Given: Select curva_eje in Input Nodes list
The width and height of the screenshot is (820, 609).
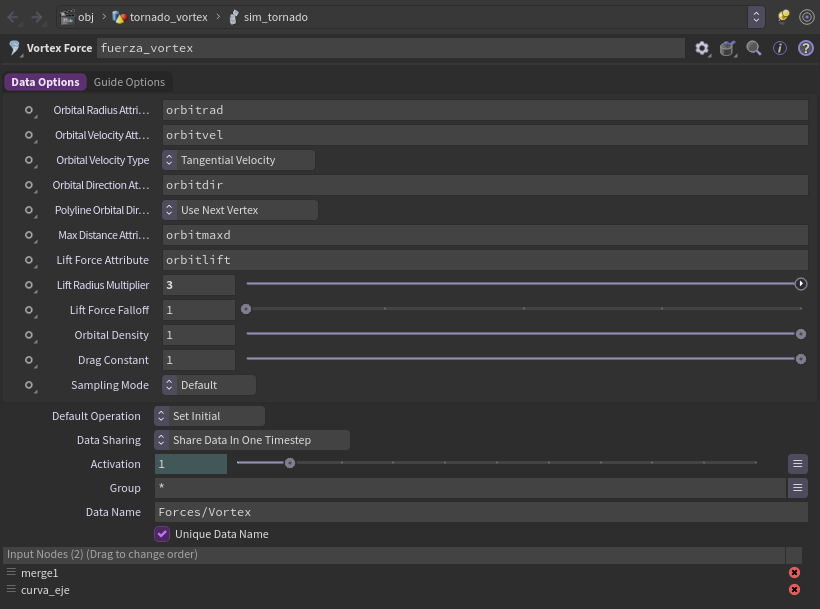Looking at the screenshot, I should (45, 590).
